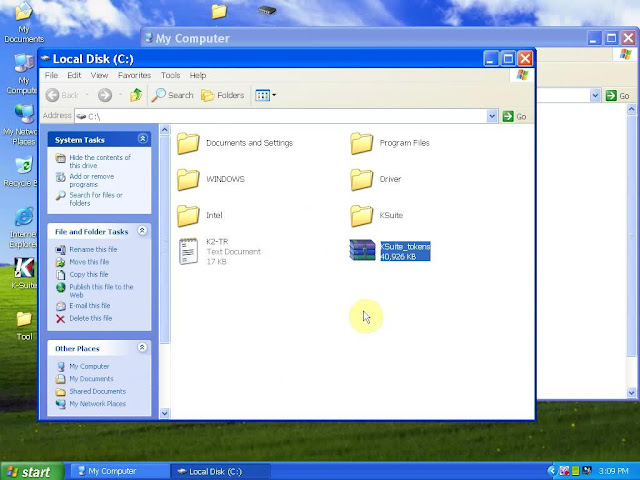This screenshot has height=480, width=640.
Task: Collapse the Other Places panel
Action: tap(142, 347)
